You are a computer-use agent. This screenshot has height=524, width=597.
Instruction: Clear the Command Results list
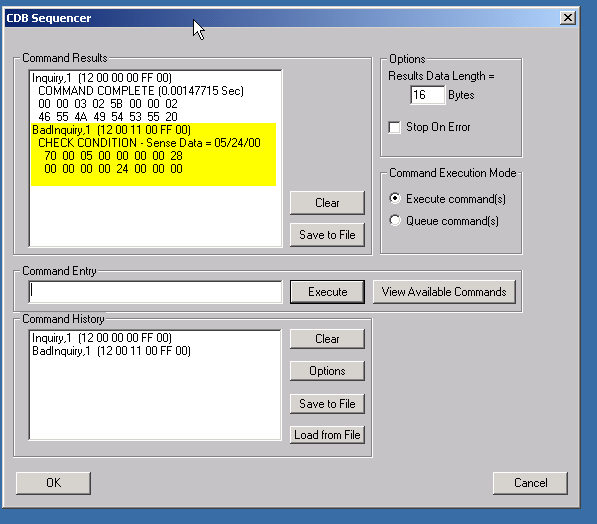[327, 203]
